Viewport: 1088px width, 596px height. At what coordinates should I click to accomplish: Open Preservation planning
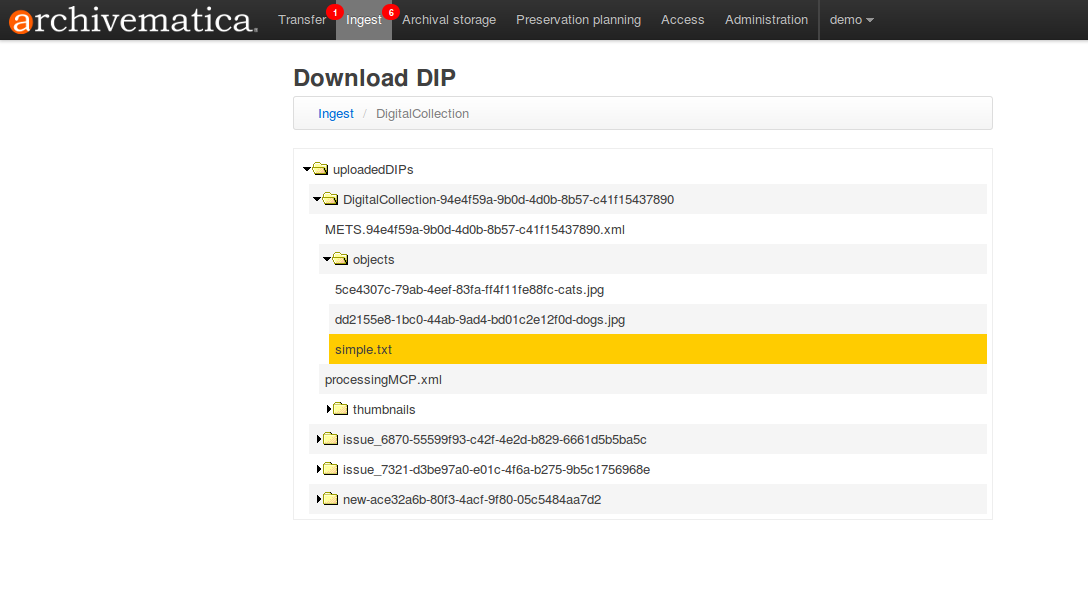click(x=578, y=19)
